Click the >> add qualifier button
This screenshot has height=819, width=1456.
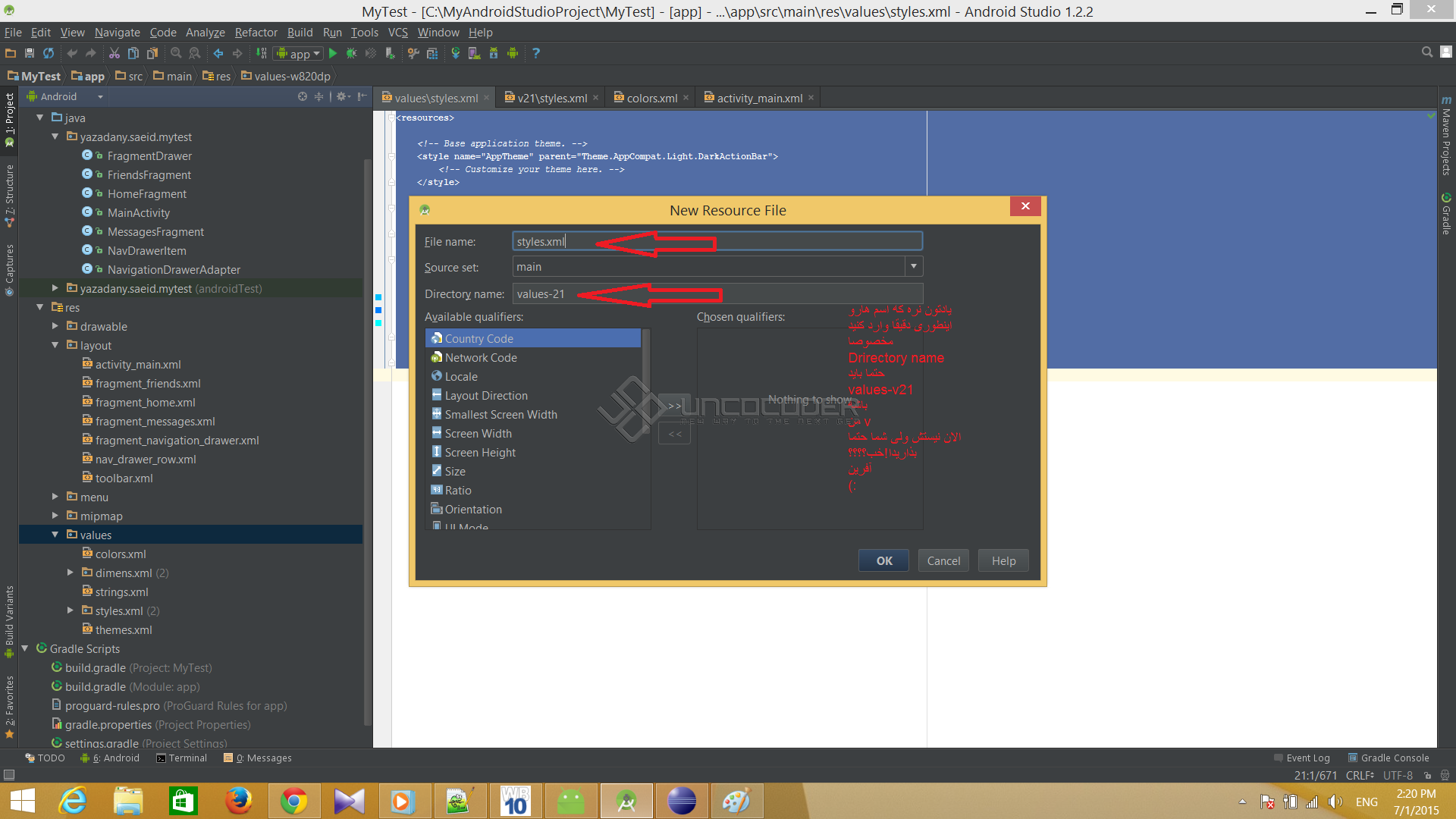[674, 406]
